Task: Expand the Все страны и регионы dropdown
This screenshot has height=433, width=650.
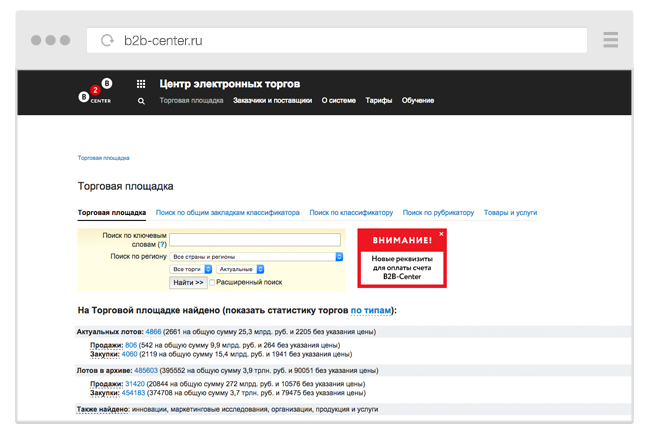Action: [257, 257]
